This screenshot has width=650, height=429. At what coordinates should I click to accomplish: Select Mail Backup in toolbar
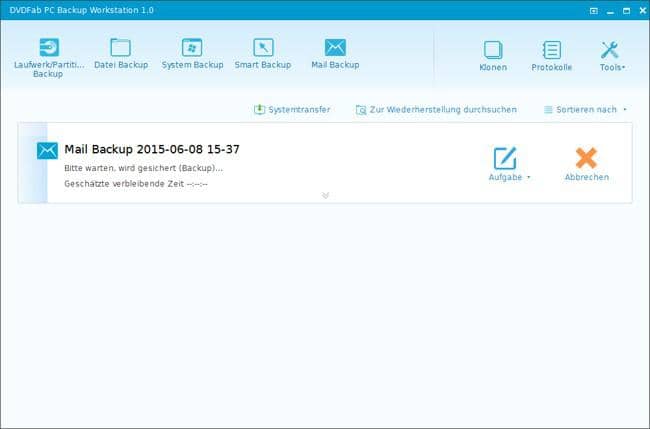(x=335, y=53)
